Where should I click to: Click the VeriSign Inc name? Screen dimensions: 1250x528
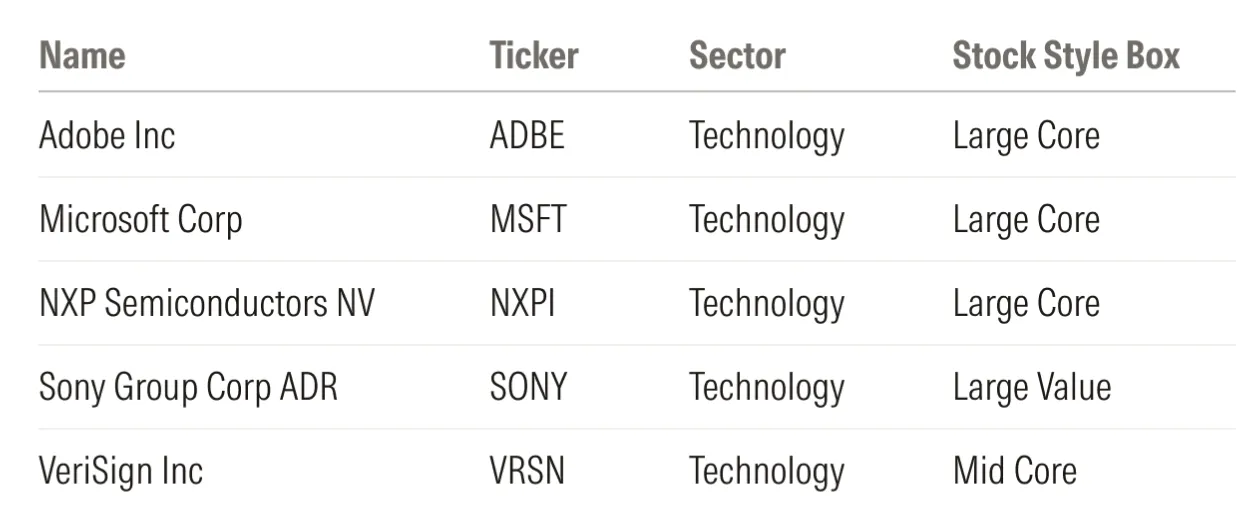pos(120,471)
